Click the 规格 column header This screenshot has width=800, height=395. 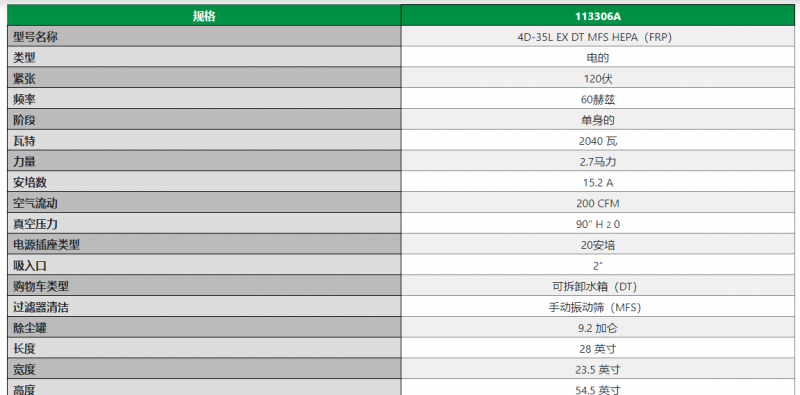click(204, 16)
